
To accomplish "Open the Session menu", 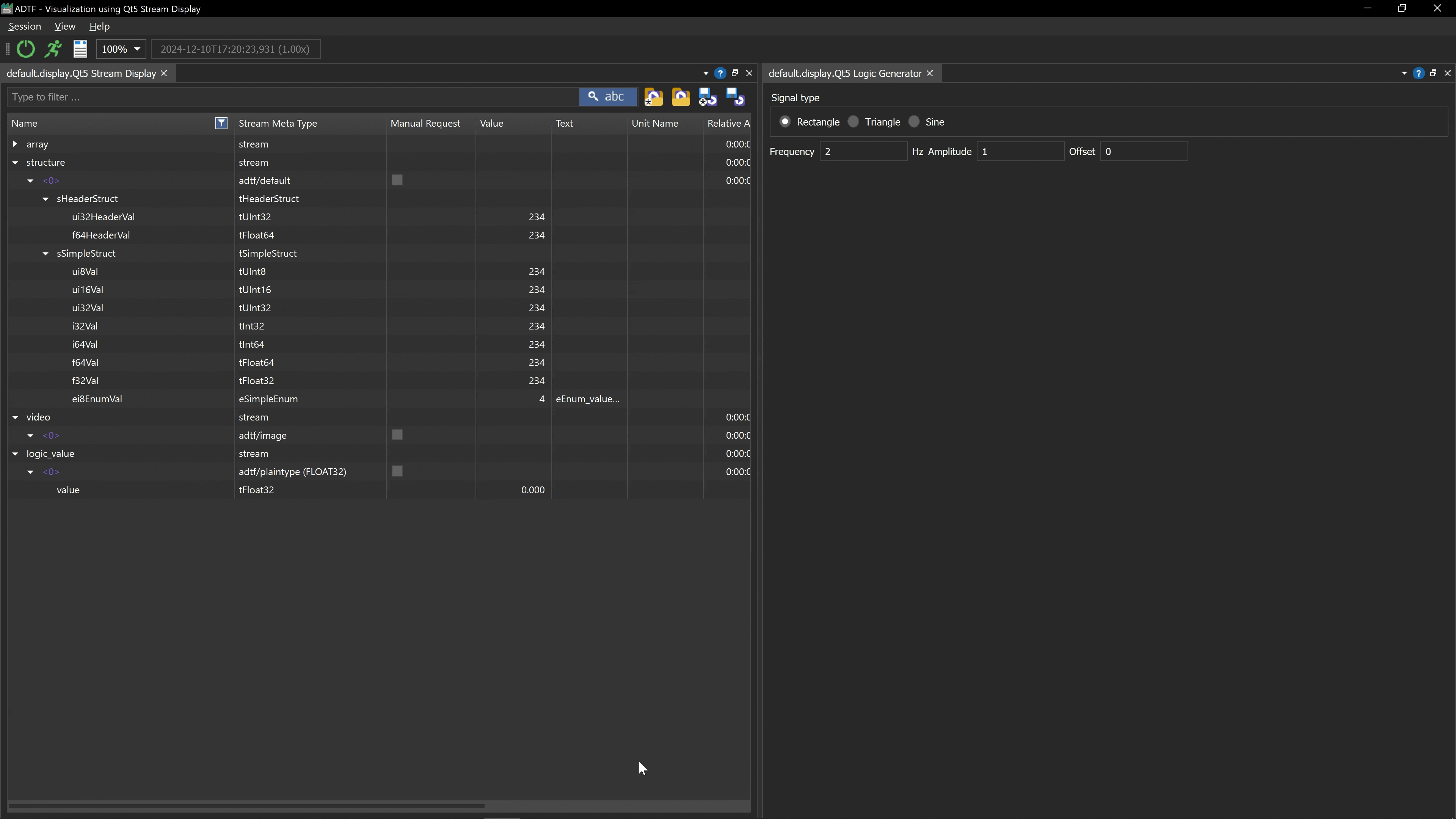I will pos(25,27).
